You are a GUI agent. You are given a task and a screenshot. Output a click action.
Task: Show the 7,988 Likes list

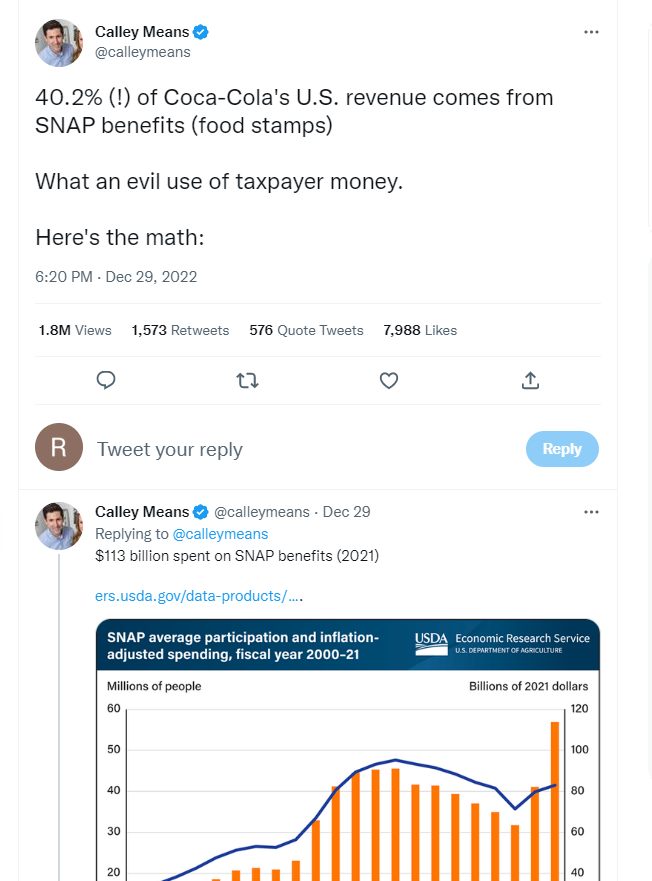click(x=420, y=330)
